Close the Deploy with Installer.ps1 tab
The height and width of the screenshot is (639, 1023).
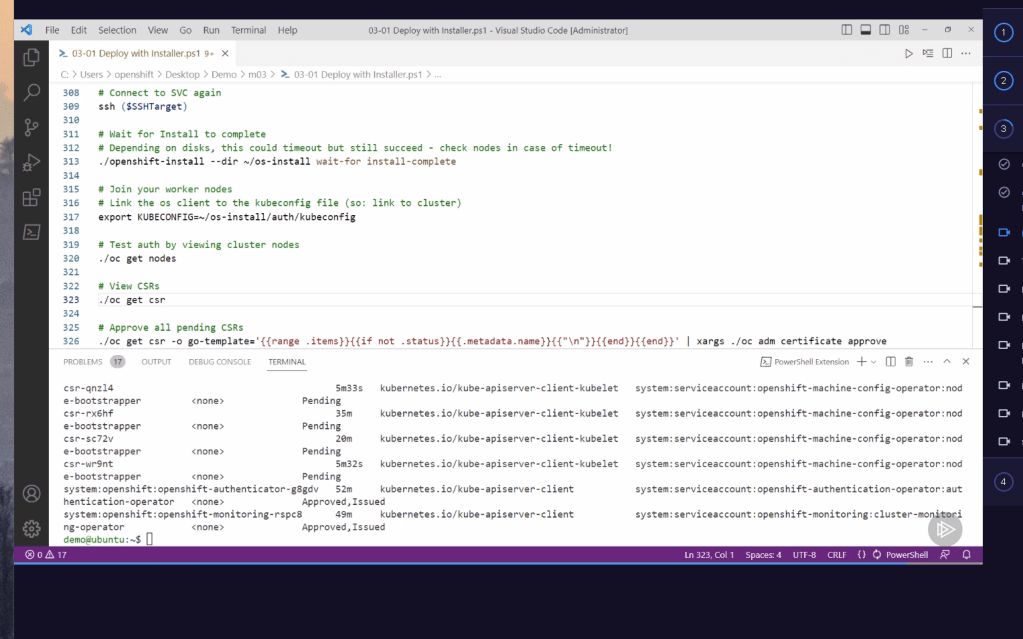tap(225, 54)
